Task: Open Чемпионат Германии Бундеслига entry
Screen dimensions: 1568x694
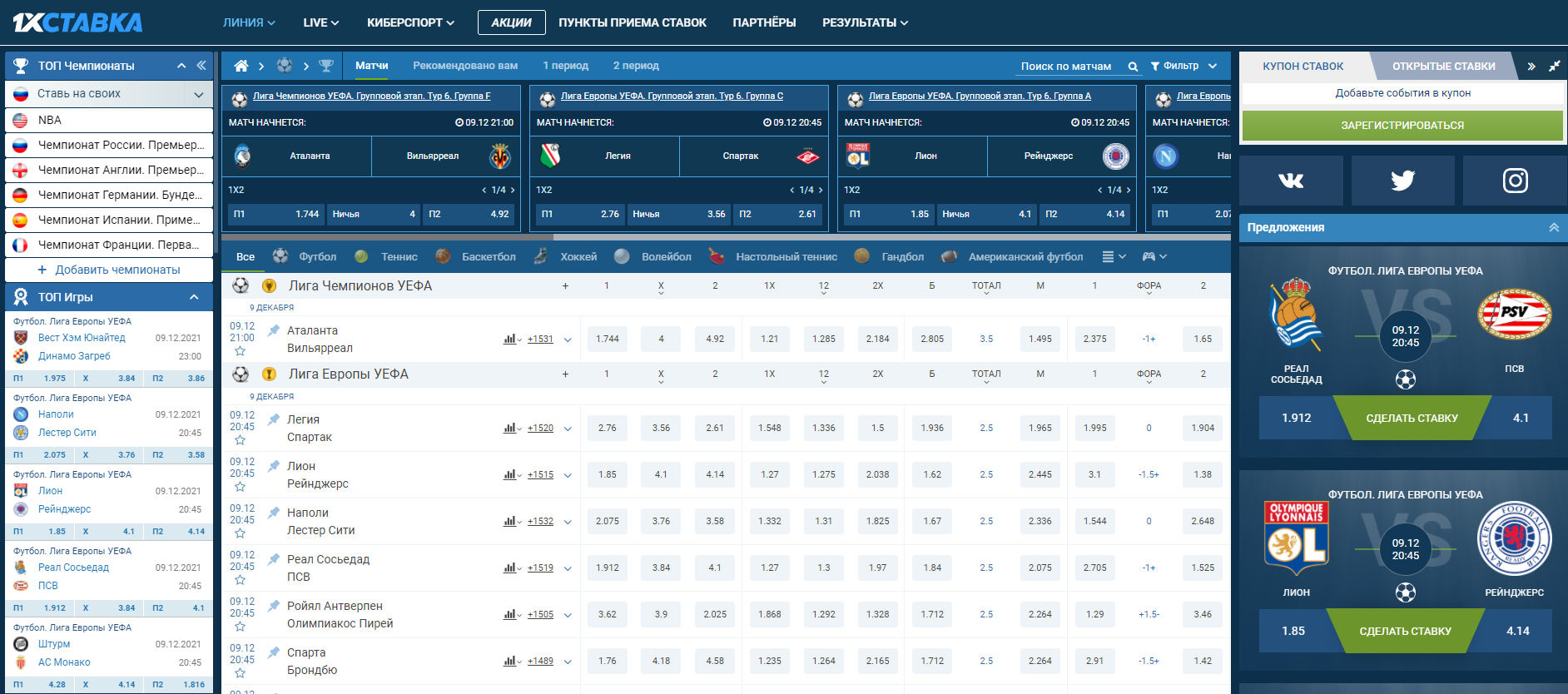Action: click(x=109, y=195)
